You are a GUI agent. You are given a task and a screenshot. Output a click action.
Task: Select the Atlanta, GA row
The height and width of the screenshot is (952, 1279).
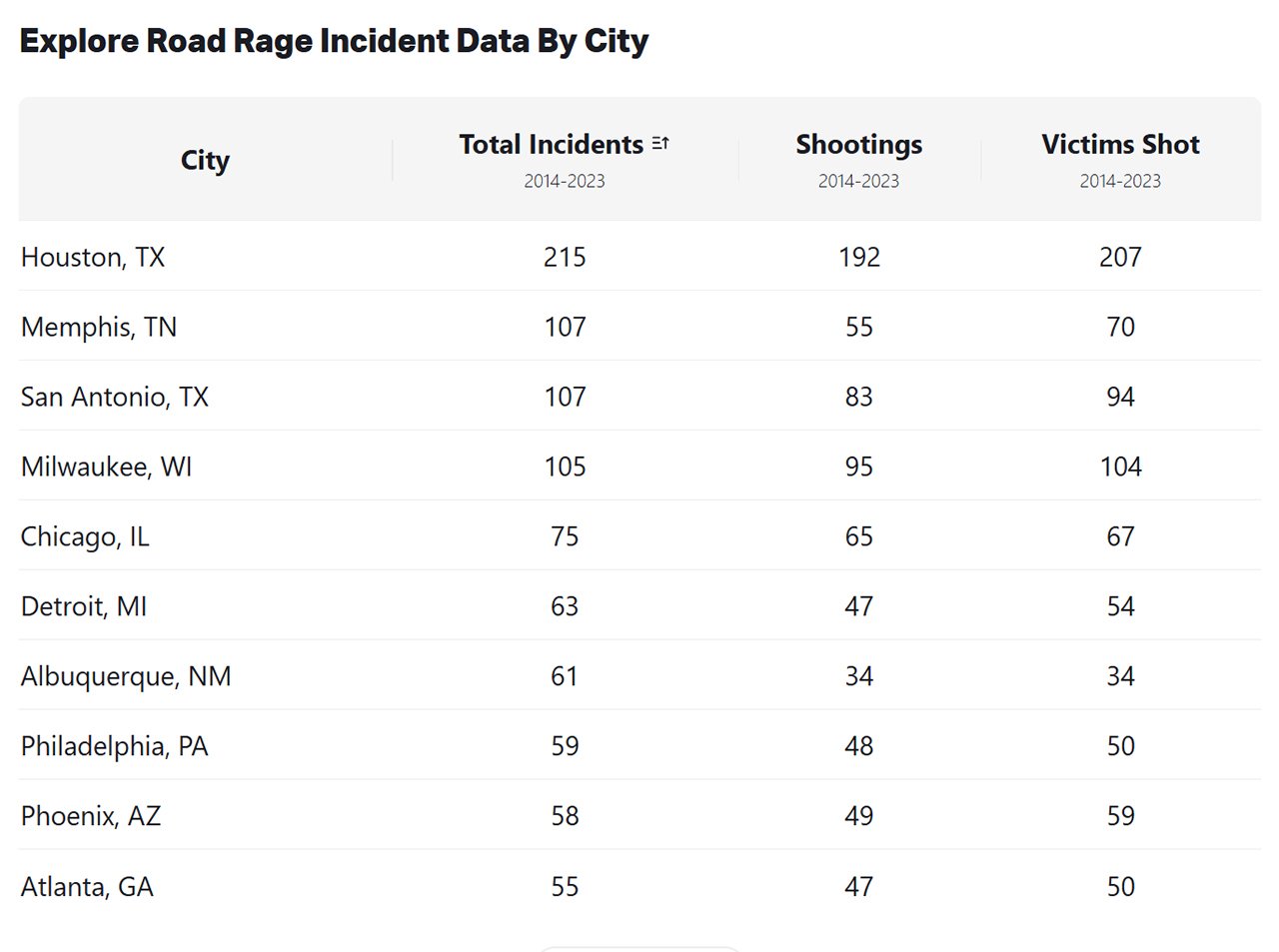pyautogui.click(x=87, y=886)
